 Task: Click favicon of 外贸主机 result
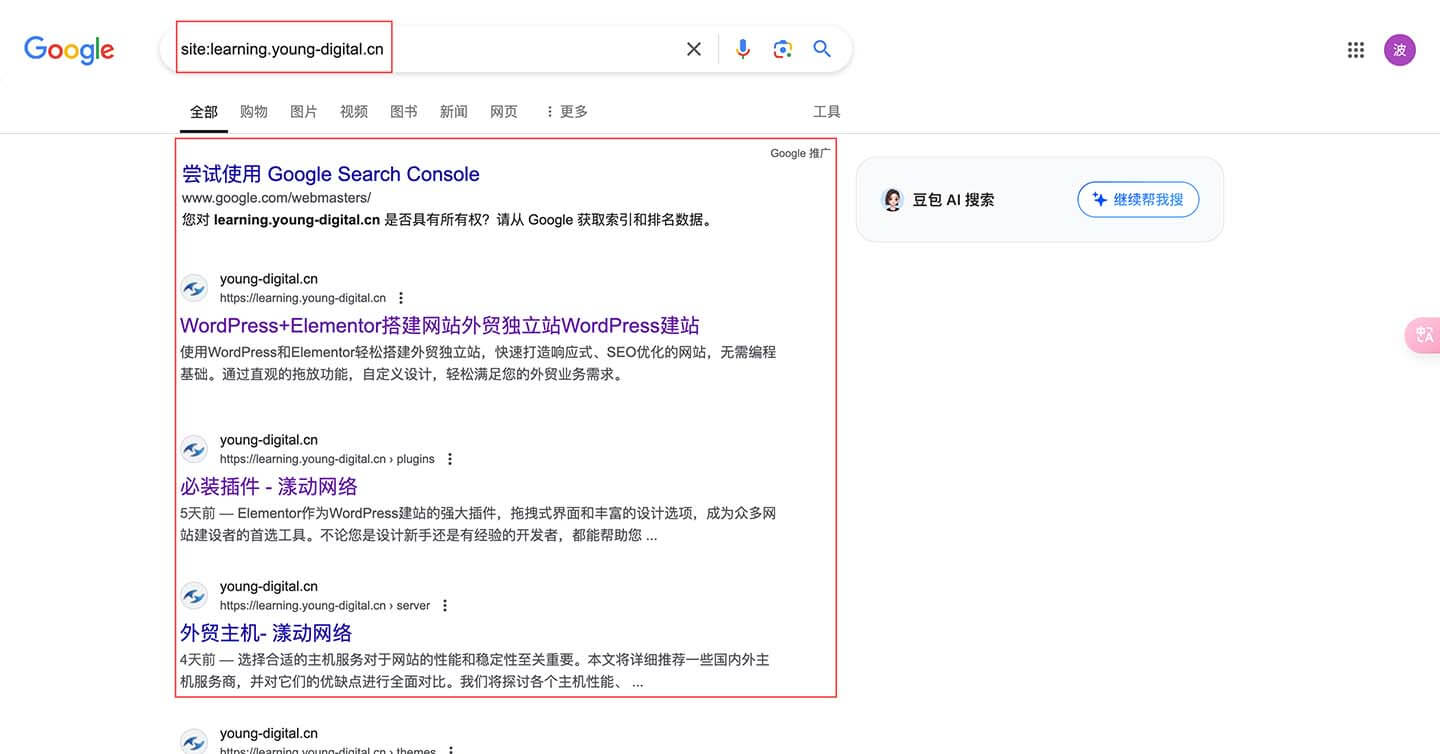194,596
